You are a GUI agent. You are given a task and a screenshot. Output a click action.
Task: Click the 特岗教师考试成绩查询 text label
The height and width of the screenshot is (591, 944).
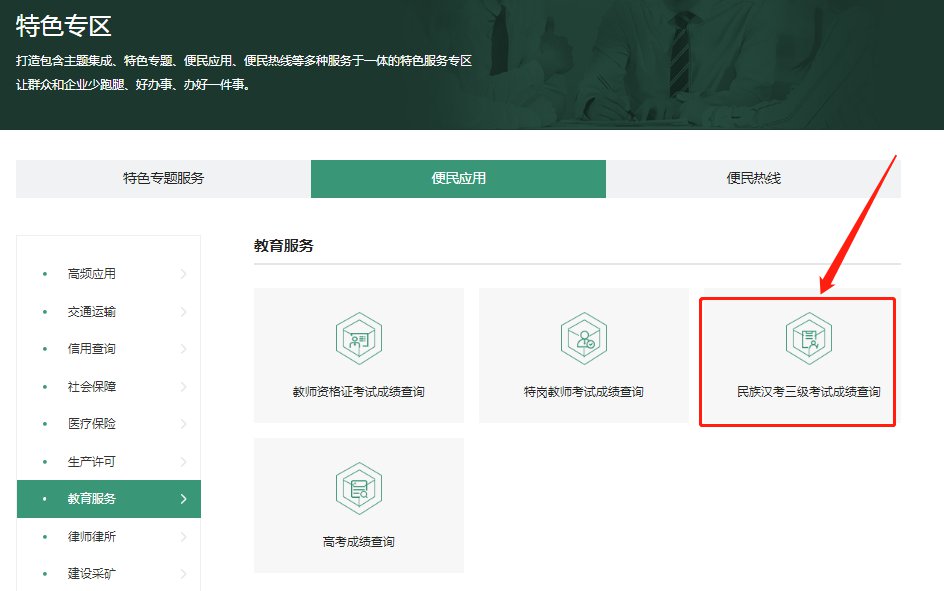[x=583, y=392]
